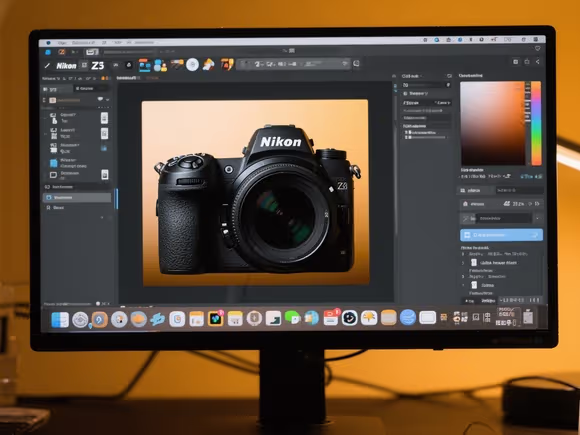Screen dimensions: 580x435
Task: Click the small black droplet toolbar icon
Action: (x=129, y=65)
